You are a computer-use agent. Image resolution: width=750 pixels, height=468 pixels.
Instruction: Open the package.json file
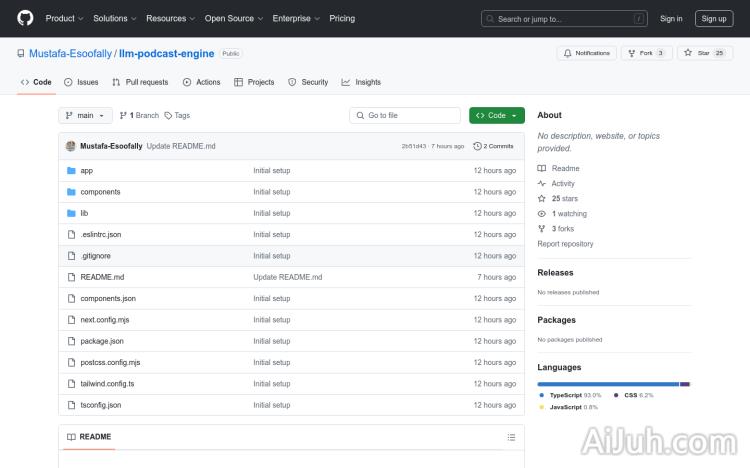[x=102, y=341]
